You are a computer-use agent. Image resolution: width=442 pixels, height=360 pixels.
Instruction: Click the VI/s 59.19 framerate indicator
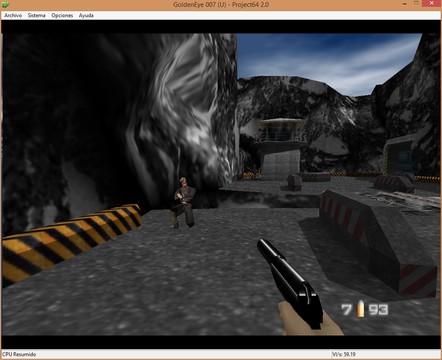pos(344,354)
